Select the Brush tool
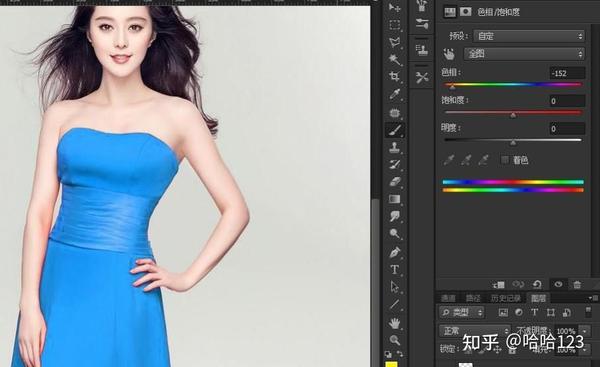This screenshot has height=367, width=600. click(394, 130)
